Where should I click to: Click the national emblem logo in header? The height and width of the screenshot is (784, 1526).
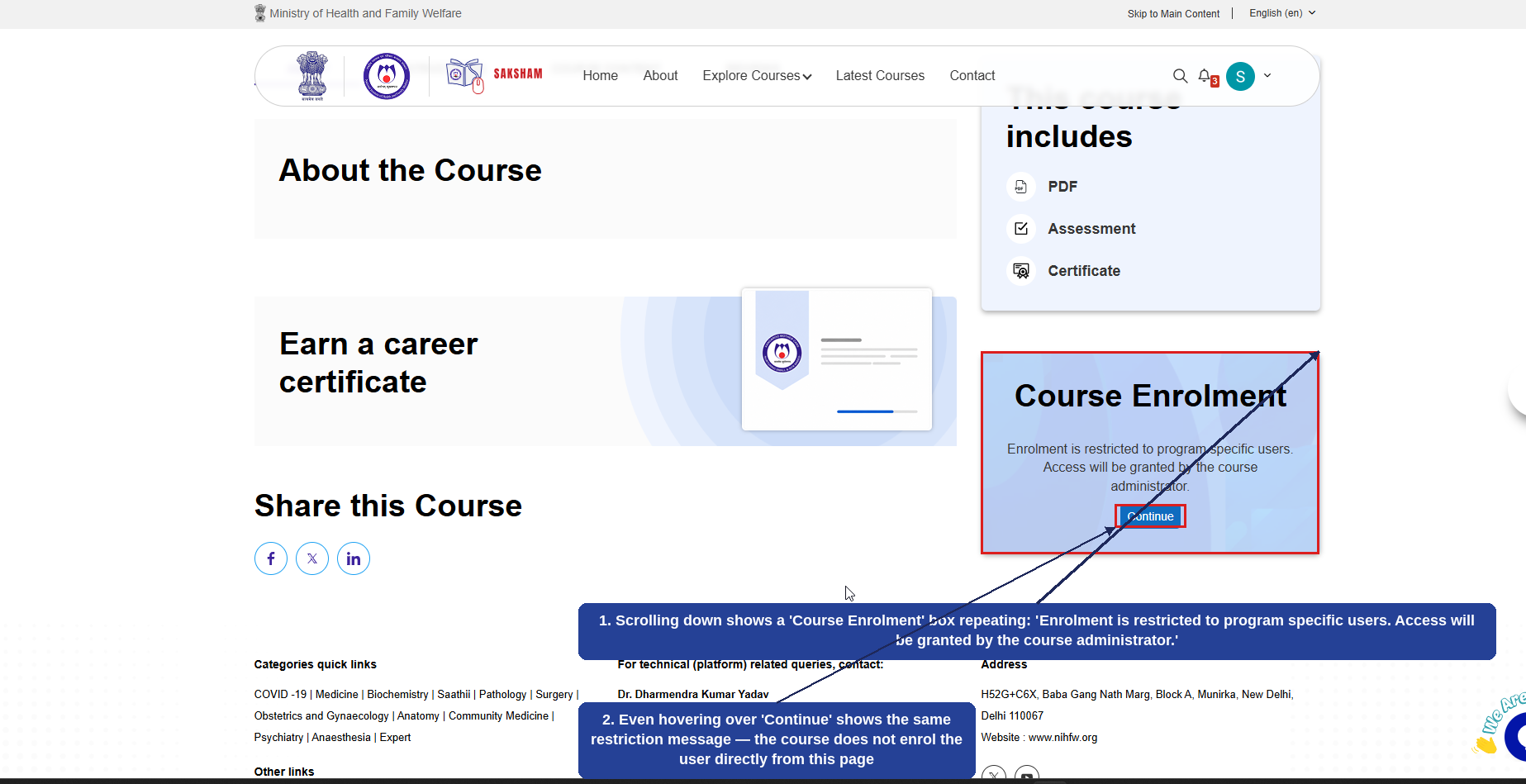[312, 76]
